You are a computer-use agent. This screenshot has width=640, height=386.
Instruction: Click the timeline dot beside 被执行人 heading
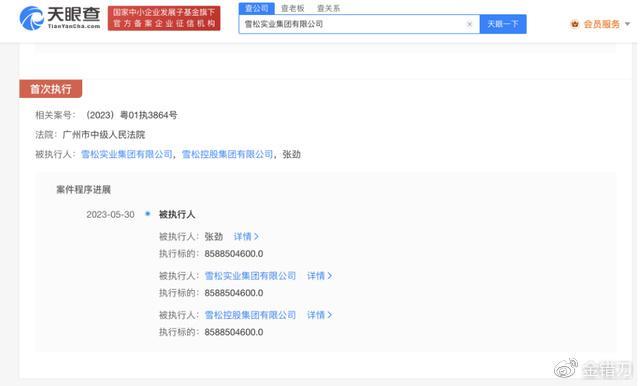coord(148,213)
